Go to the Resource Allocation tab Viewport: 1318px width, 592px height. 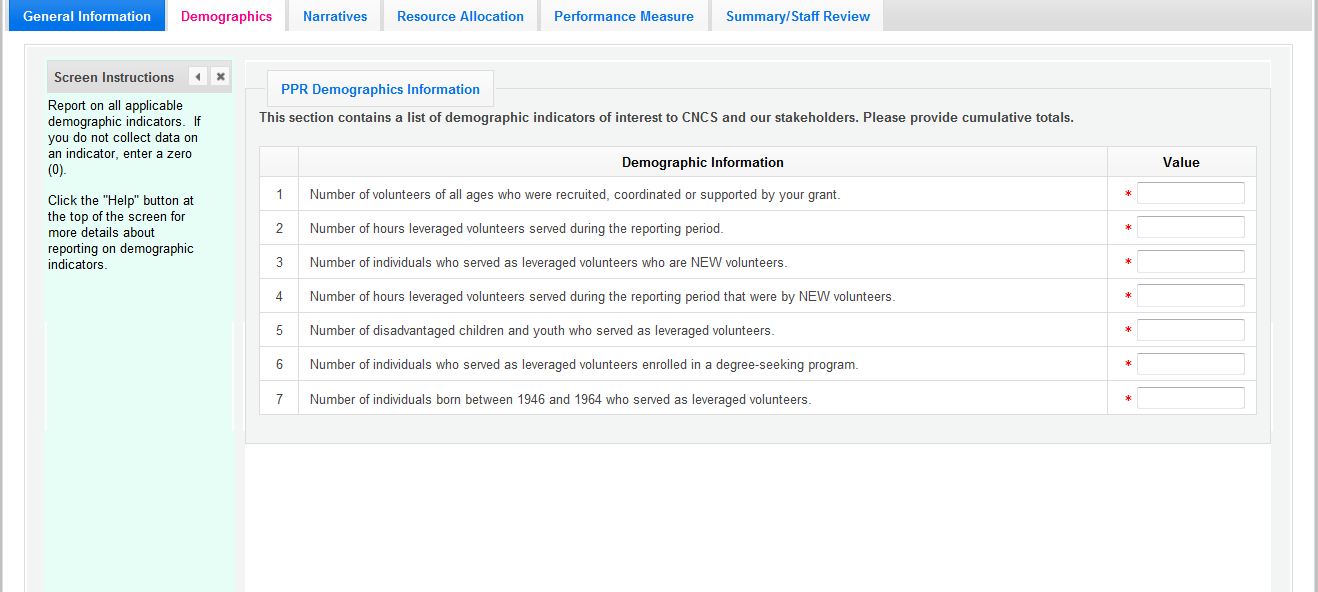[460, 16]
